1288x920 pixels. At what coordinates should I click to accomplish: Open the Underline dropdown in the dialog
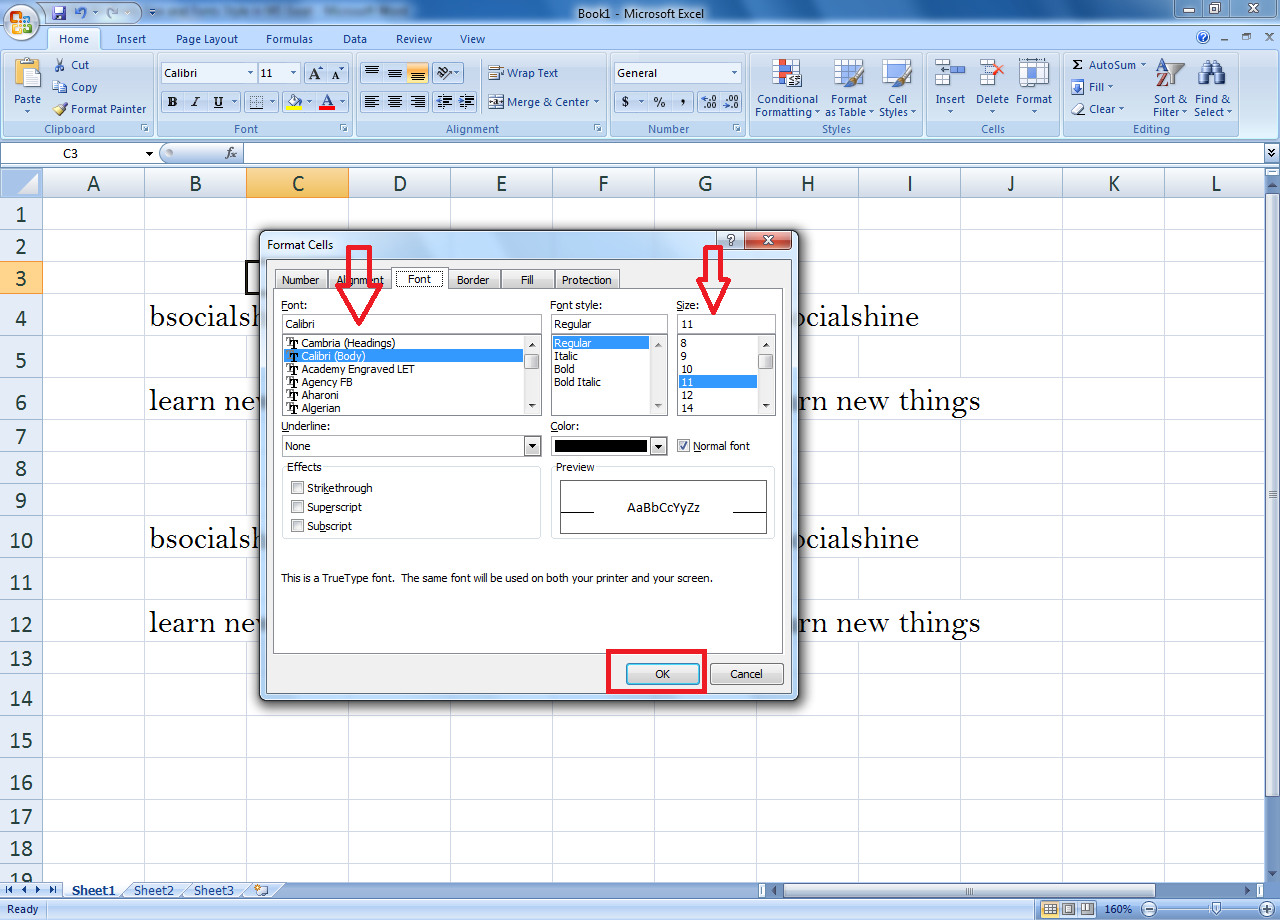pos(532,446)
